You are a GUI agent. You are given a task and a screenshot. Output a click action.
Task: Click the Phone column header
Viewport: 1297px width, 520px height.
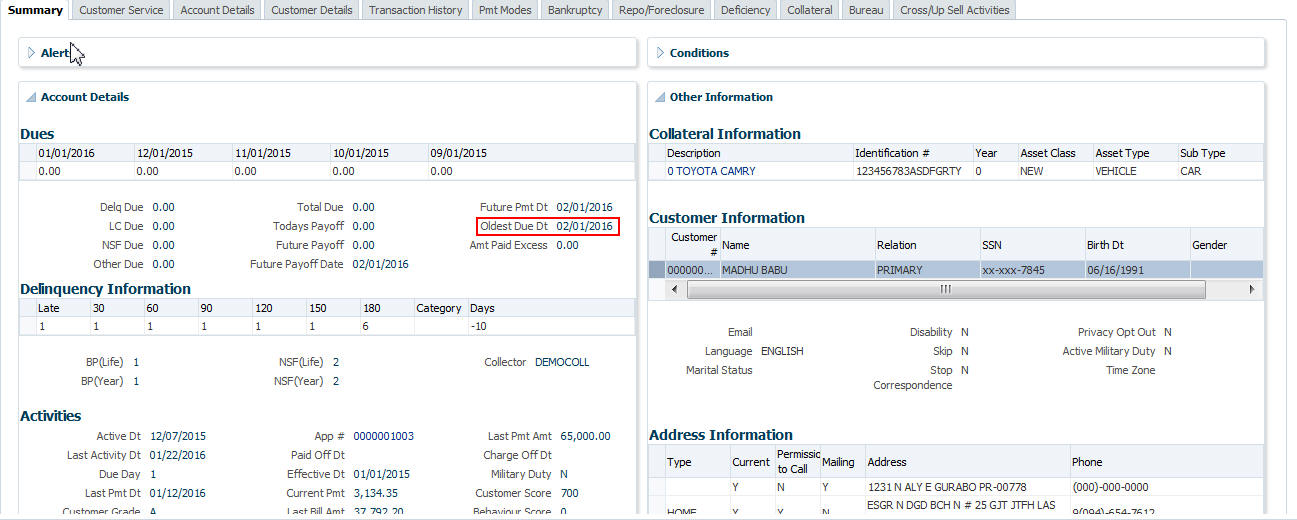click(1087, 462)
